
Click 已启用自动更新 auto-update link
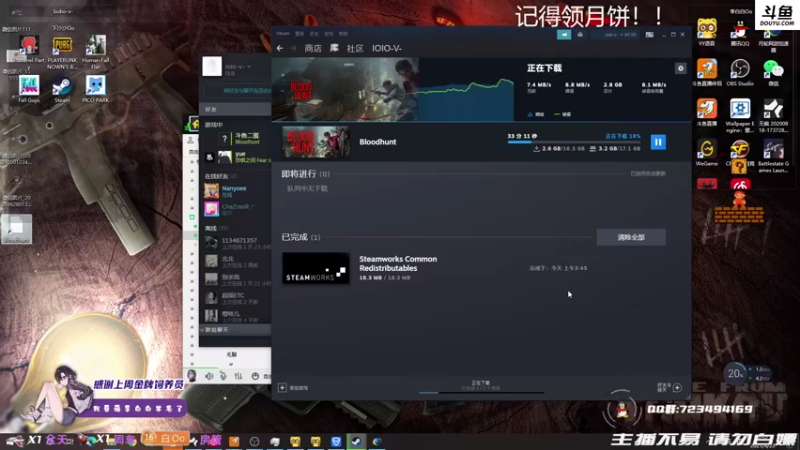point(648,173)
